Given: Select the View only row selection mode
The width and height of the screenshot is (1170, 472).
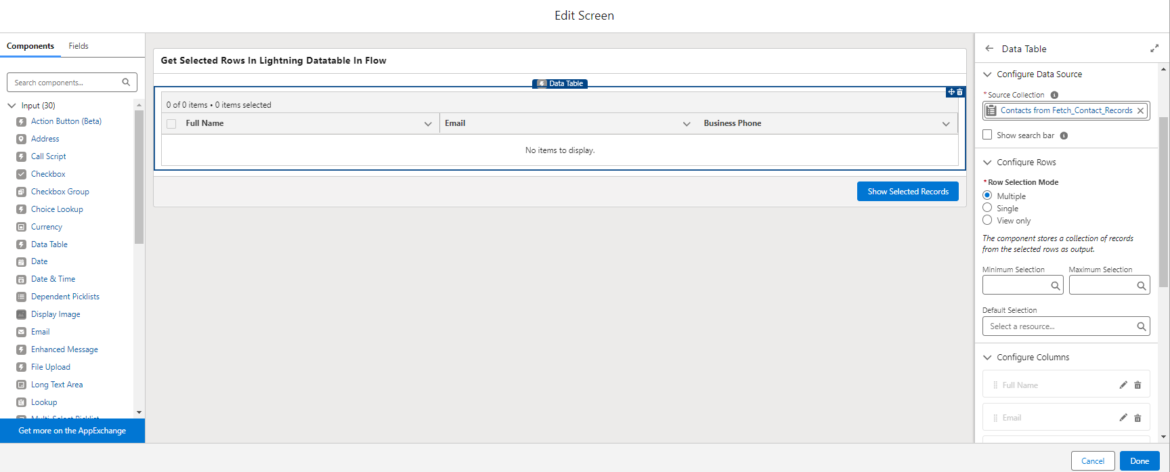Looking at the screenshot, I should tap(988, 220).
